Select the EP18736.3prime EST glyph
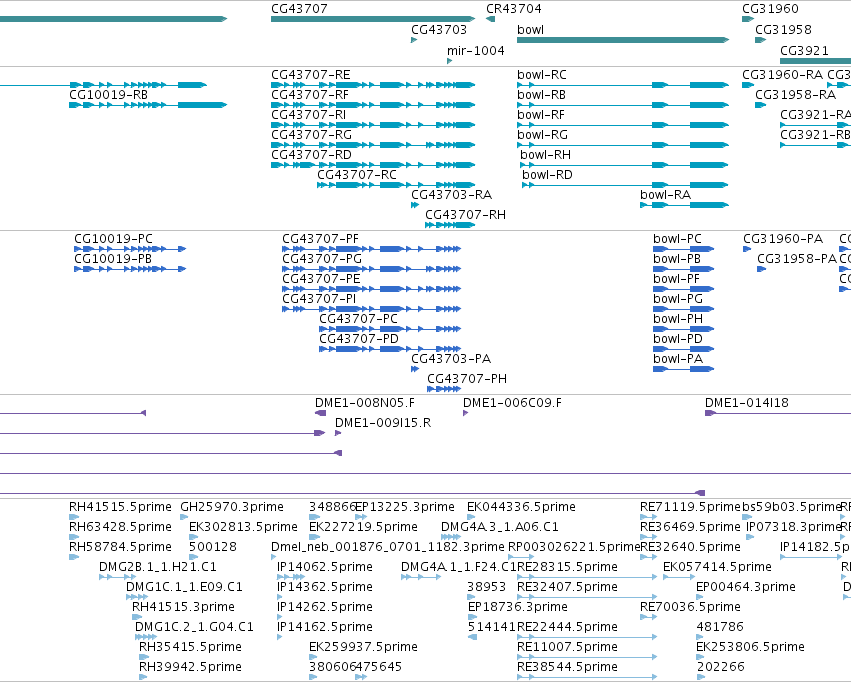This screenshot has width=851, height=682. 472,617
